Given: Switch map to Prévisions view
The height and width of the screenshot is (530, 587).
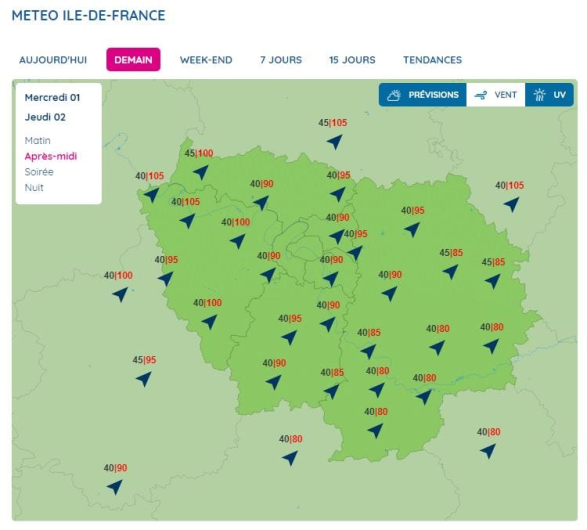Looking at the screenshot, I should point(423,95).
